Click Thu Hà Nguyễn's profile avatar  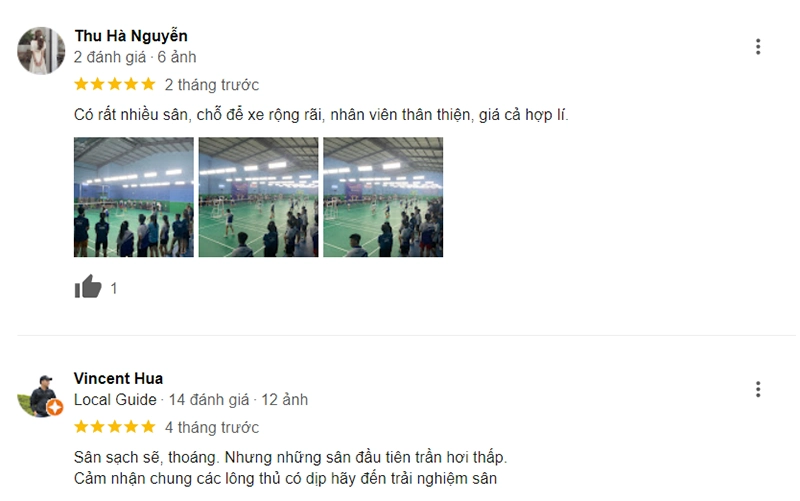coord(41,51)
